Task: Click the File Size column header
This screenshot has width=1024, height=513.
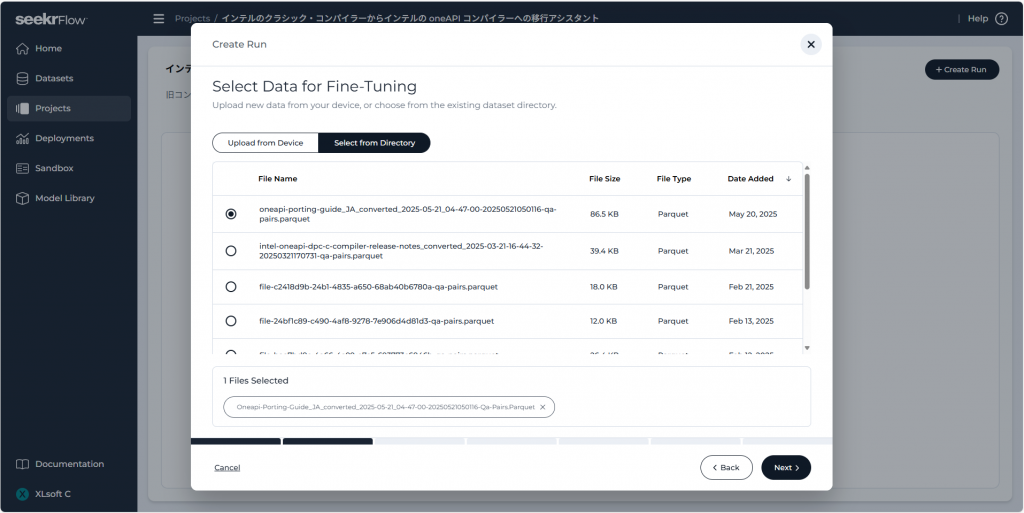Action: tap(605, 179)
